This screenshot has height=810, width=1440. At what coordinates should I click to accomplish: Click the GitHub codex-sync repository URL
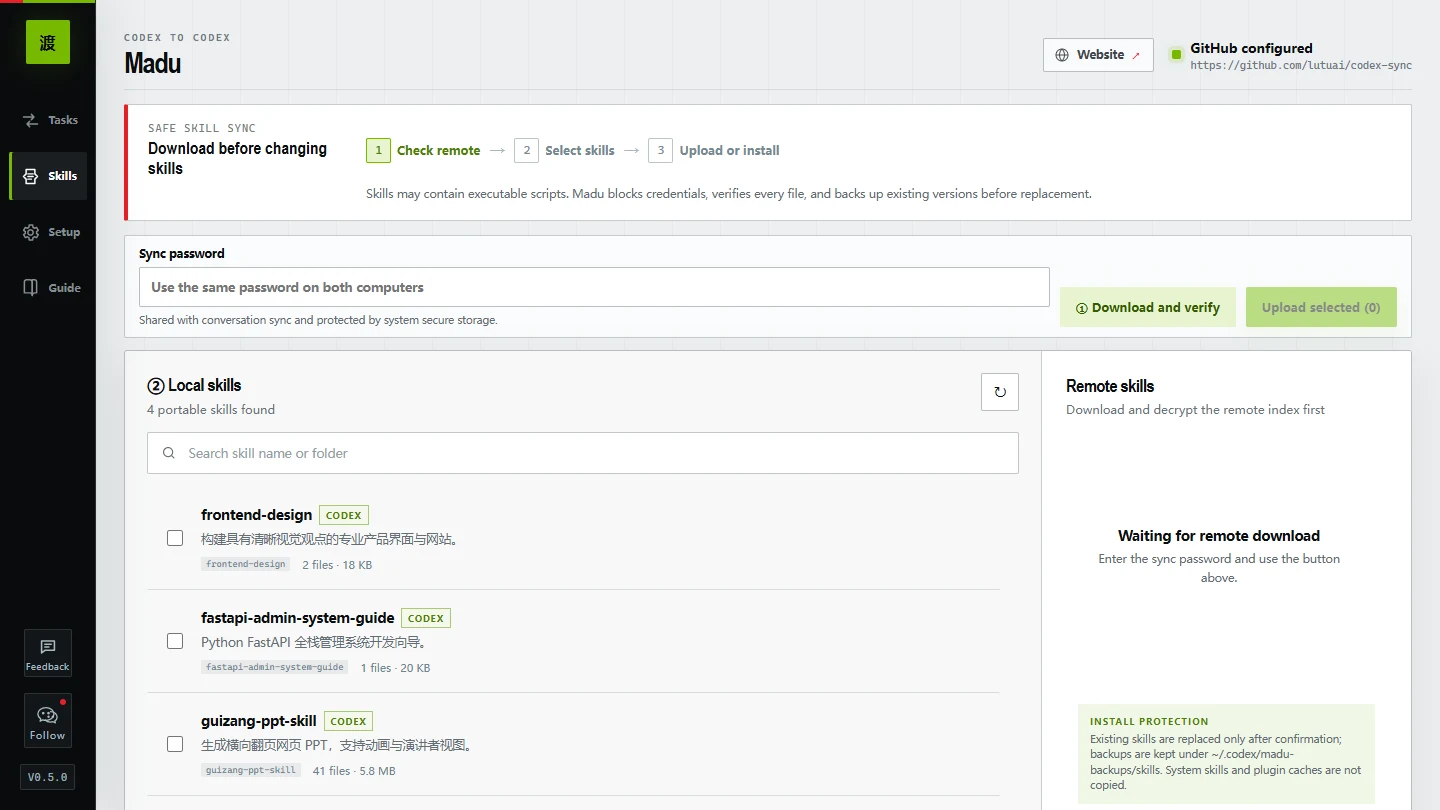pos(1301,66)
